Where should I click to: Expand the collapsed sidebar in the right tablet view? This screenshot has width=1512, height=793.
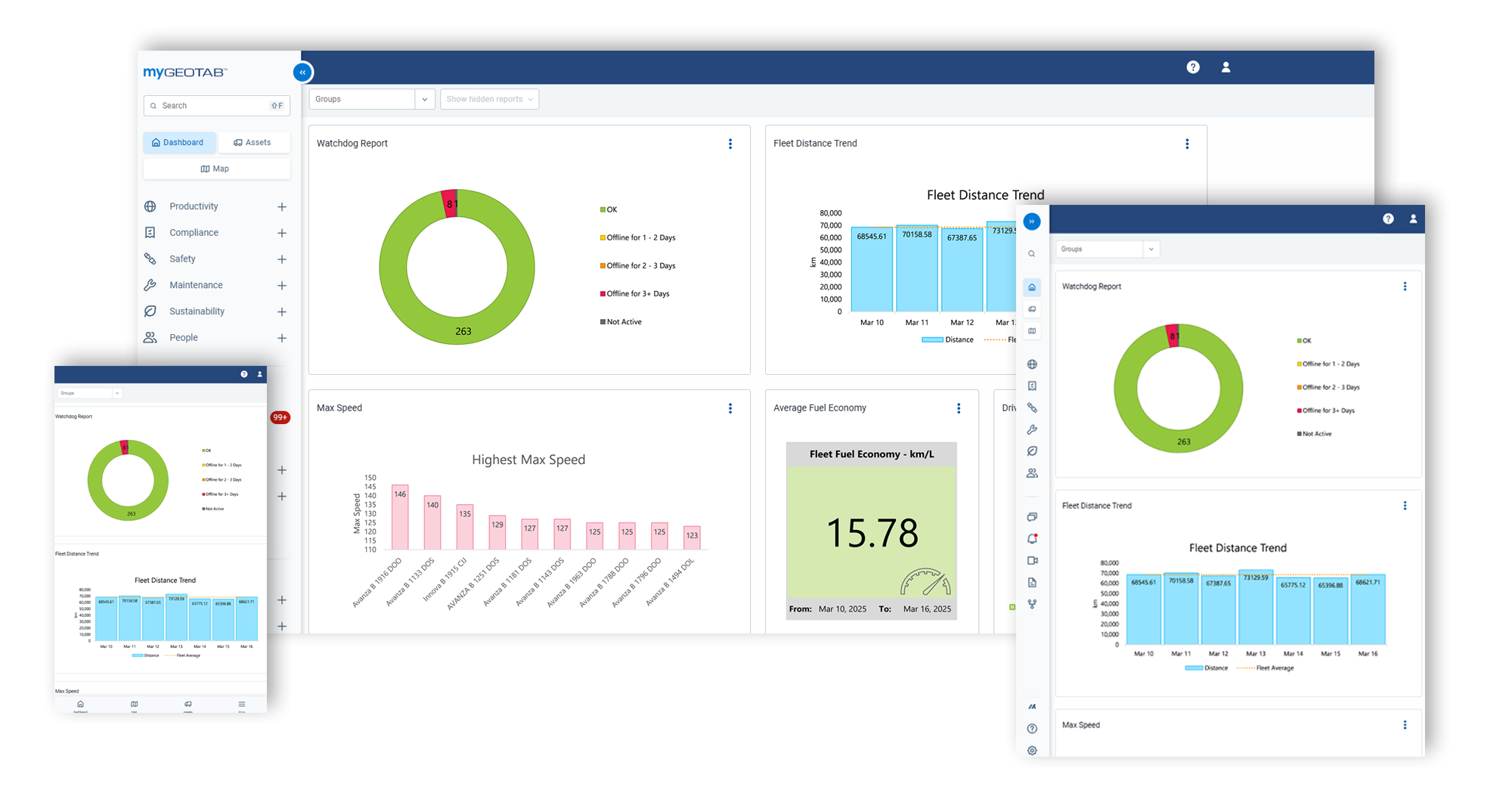(1032, 221)
